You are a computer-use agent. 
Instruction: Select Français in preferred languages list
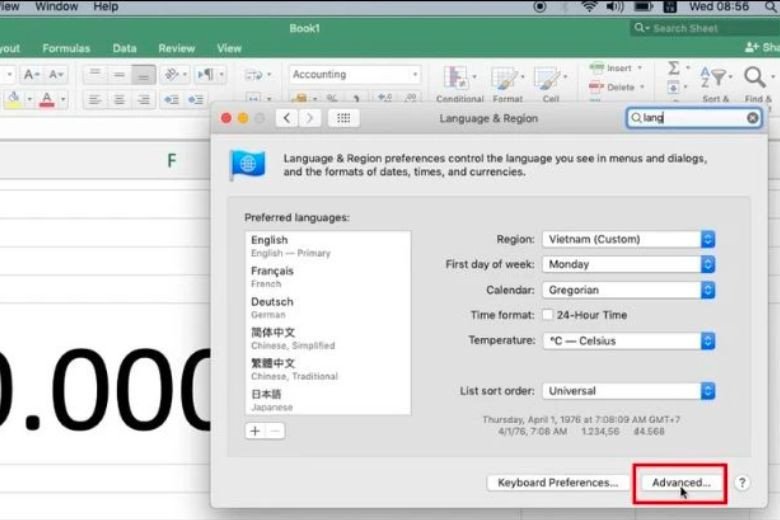[328, 277]
